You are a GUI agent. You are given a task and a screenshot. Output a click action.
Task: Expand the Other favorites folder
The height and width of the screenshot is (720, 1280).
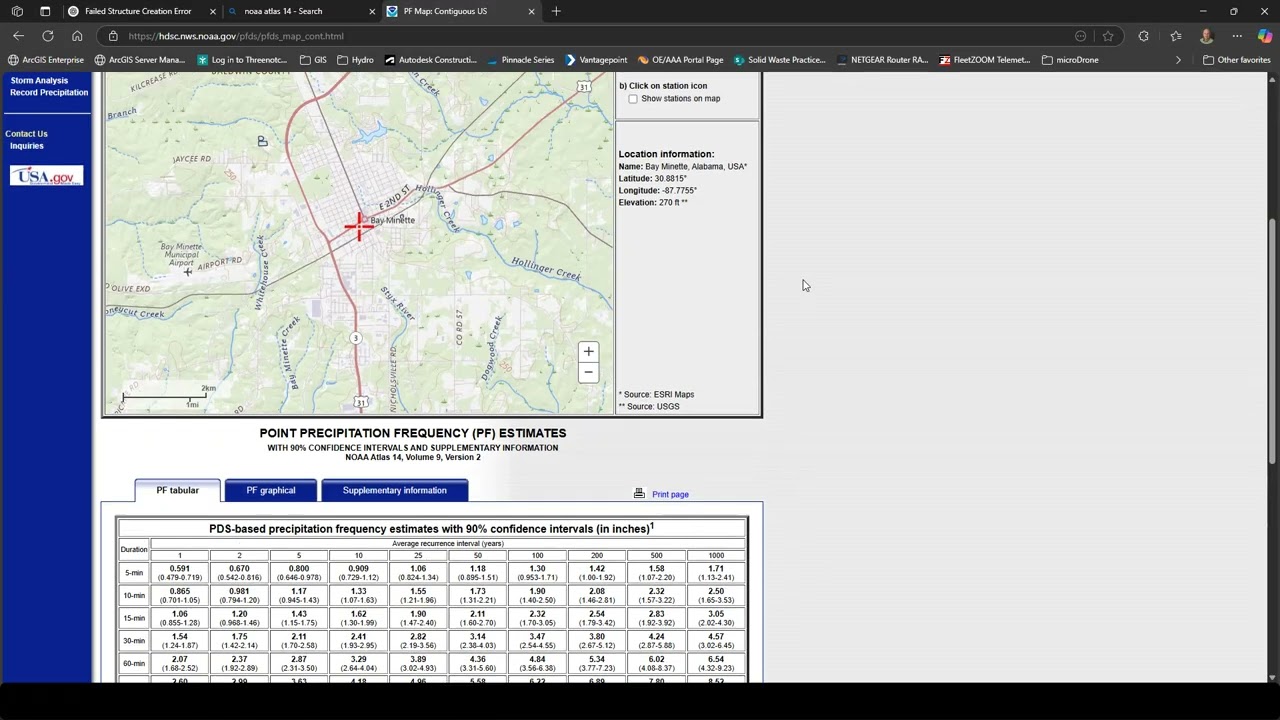tap(1237, 60)
